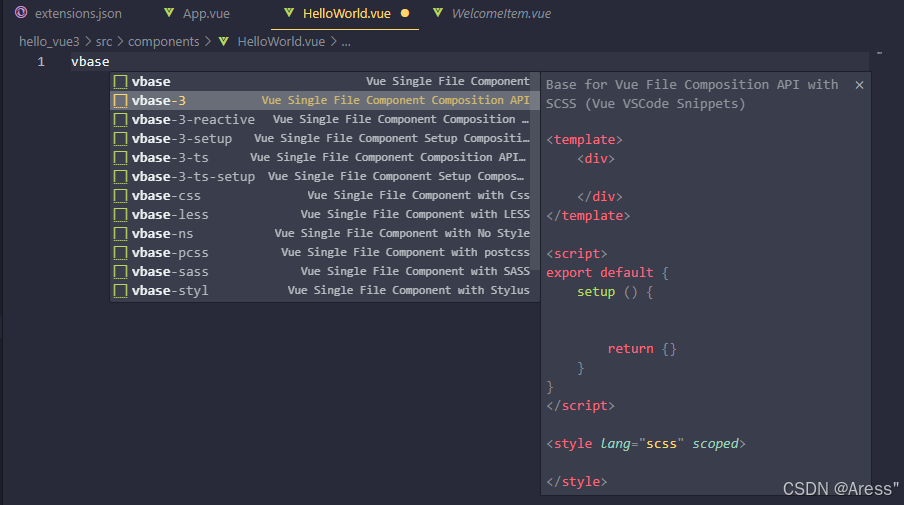904x505 pixels.
Task: Click the snippet icon beside vbase-3-ts-setup
Action: (120, 176)
